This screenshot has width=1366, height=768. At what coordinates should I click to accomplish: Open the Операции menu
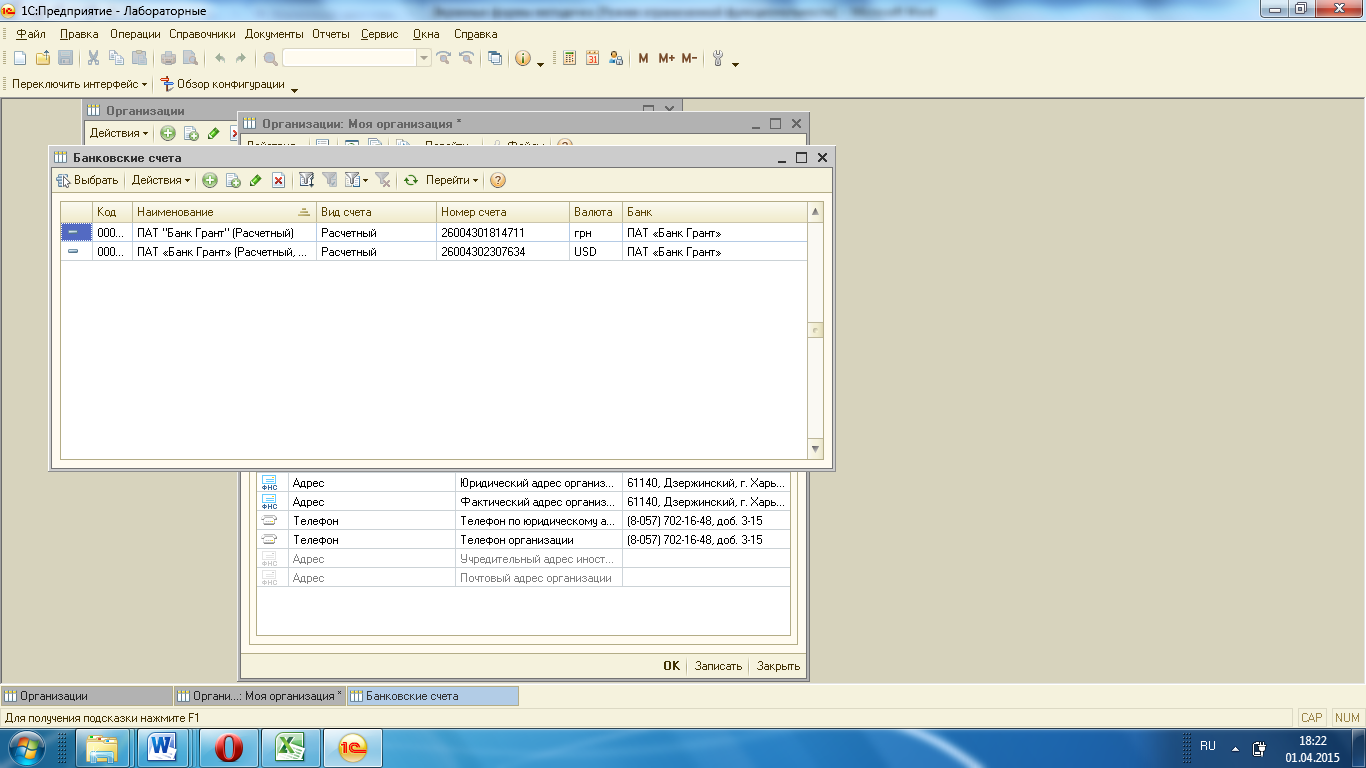point(135,34)
